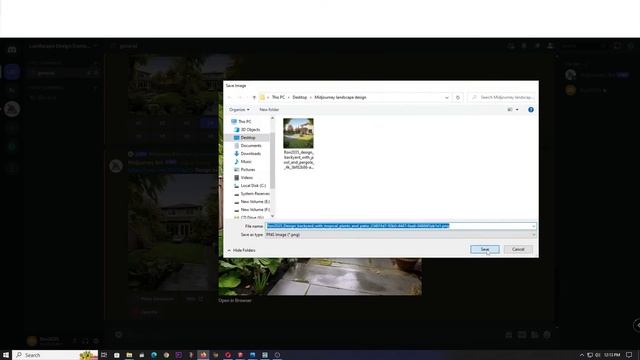Focus the Search Midjourney landscape search box
640x360 pixels.
coord(502,98)
